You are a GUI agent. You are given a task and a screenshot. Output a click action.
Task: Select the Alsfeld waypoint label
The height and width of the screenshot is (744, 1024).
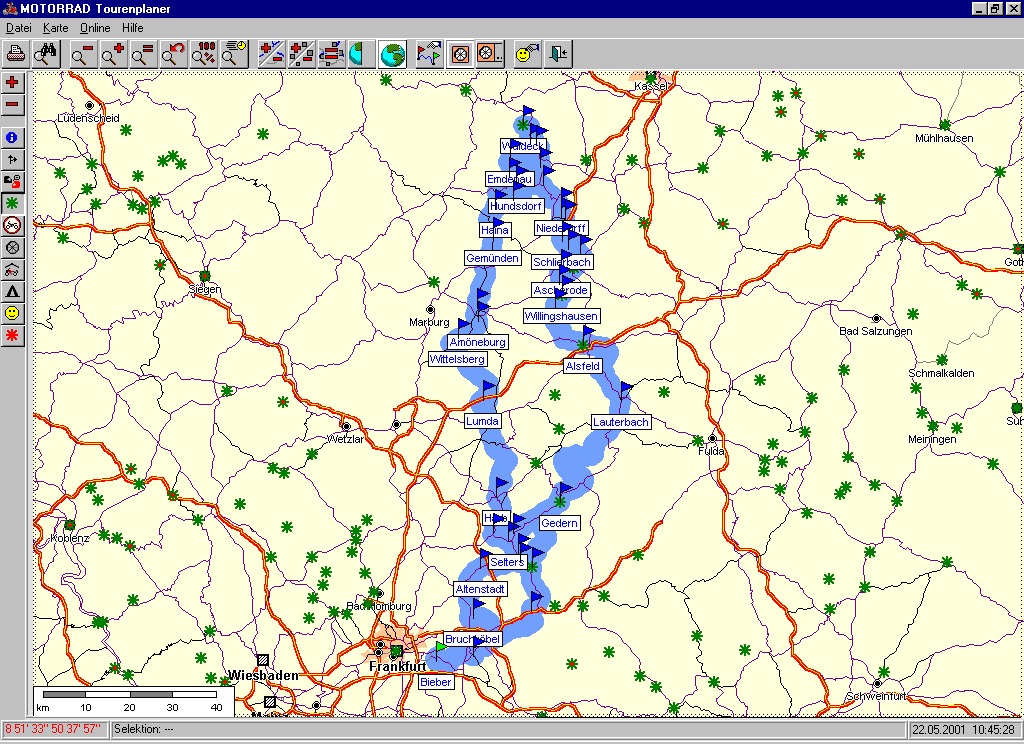pos(583,366)
